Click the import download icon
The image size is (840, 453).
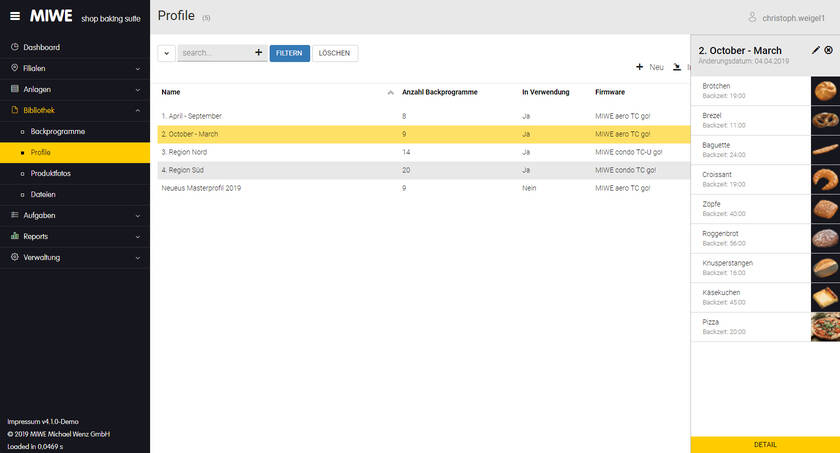click(677, 67)
